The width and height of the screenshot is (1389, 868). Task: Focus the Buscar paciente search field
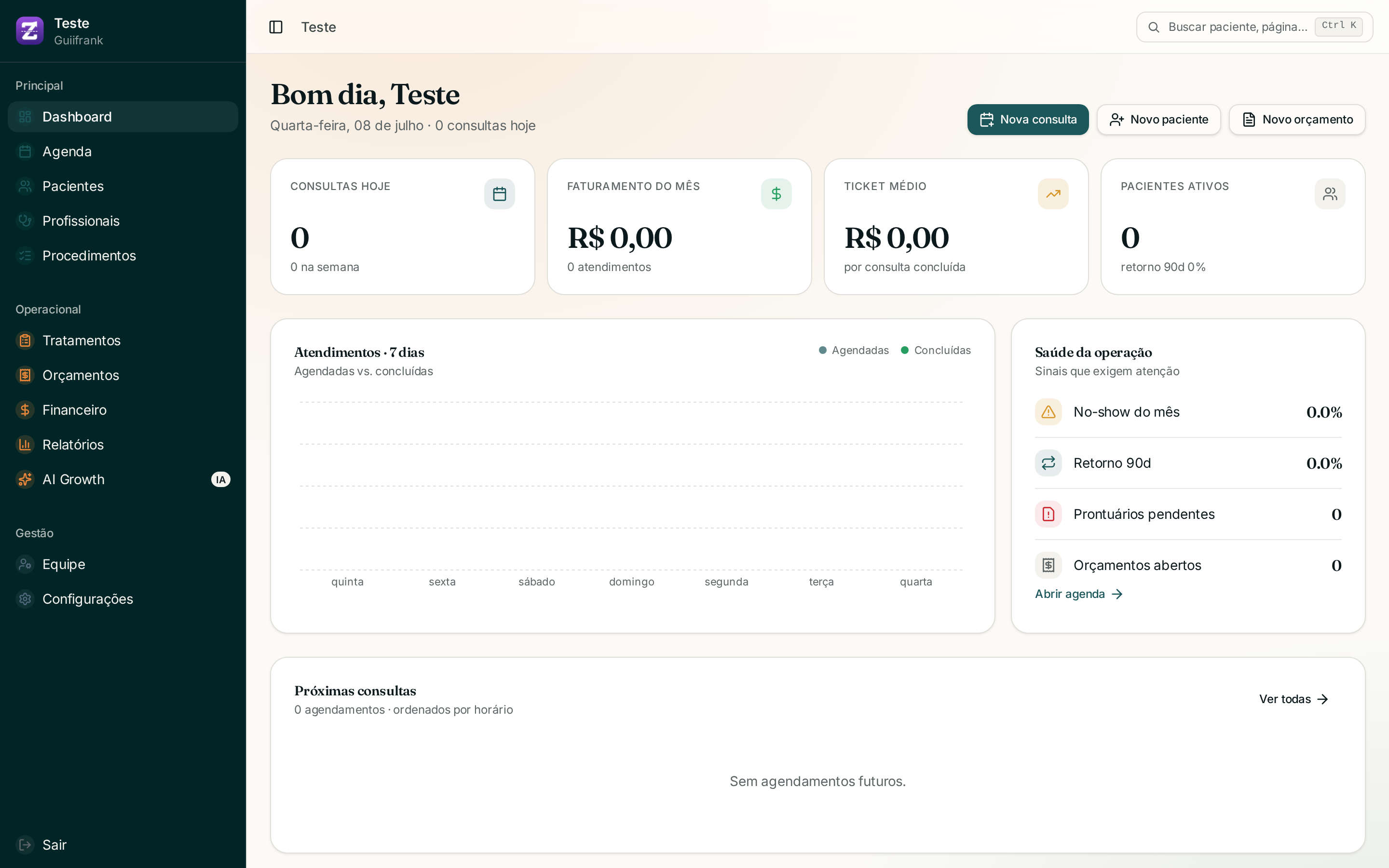(x=1254, y=27)
